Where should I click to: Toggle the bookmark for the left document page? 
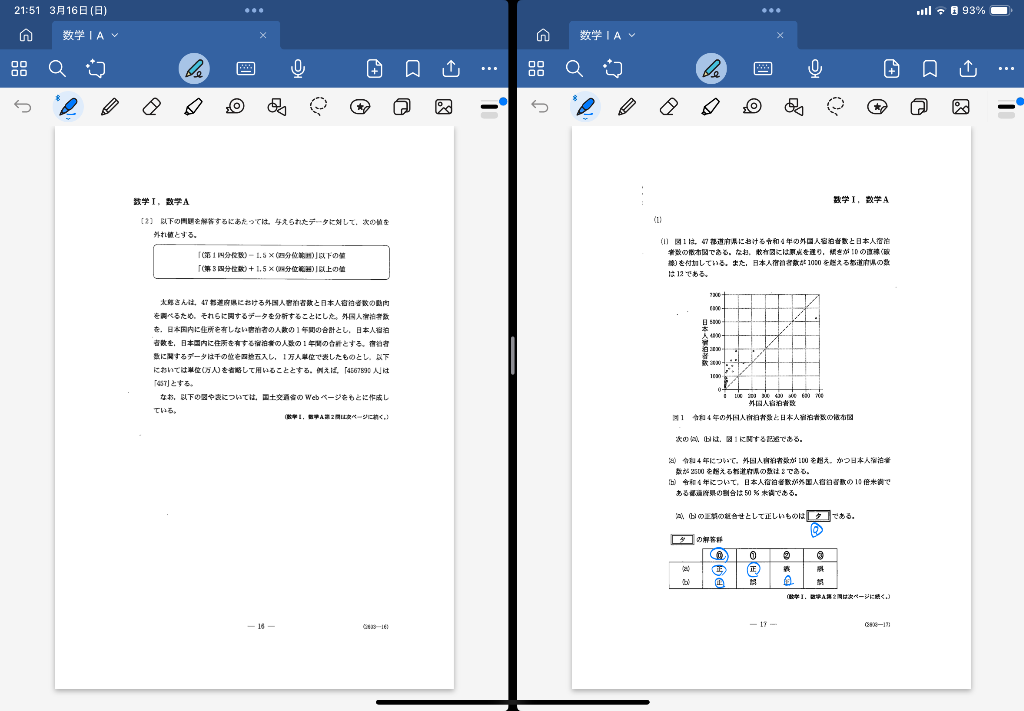coord(412,69)
